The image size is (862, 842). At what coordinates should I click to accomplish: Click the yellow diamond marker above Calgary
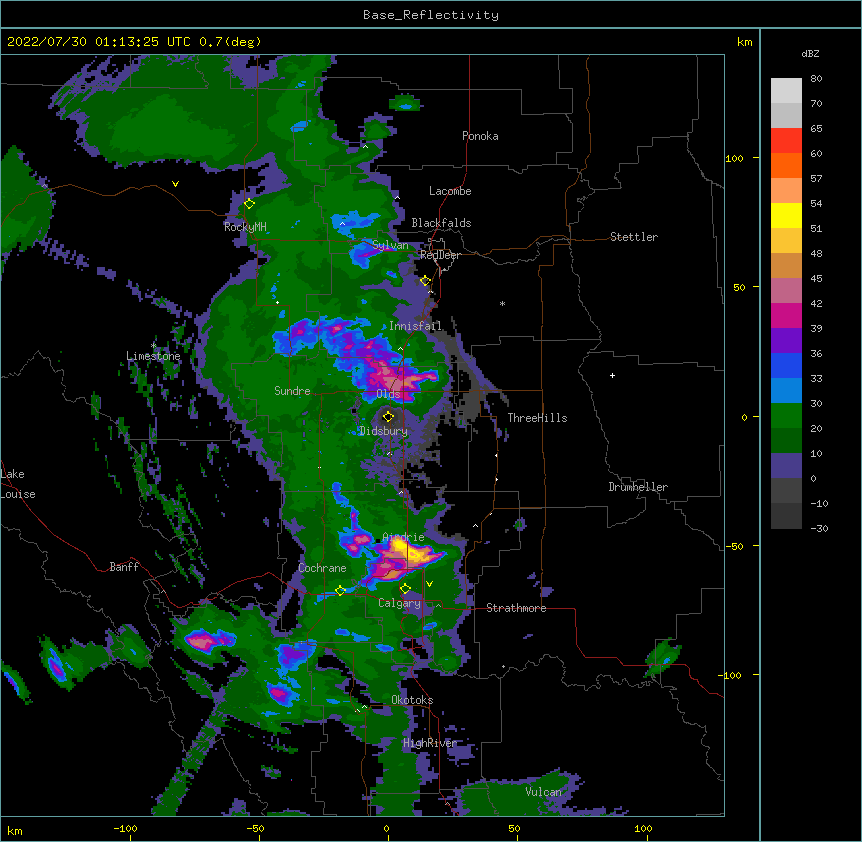pyautogui.click(x=405, y=589)
